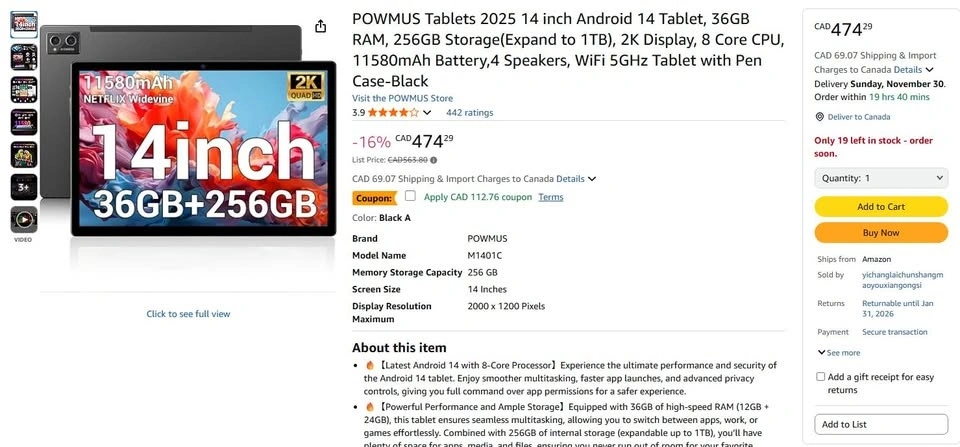The image size is (960, 447).
Task: Select the 3+ age rating thumbnail
Action: click(24, 187)
